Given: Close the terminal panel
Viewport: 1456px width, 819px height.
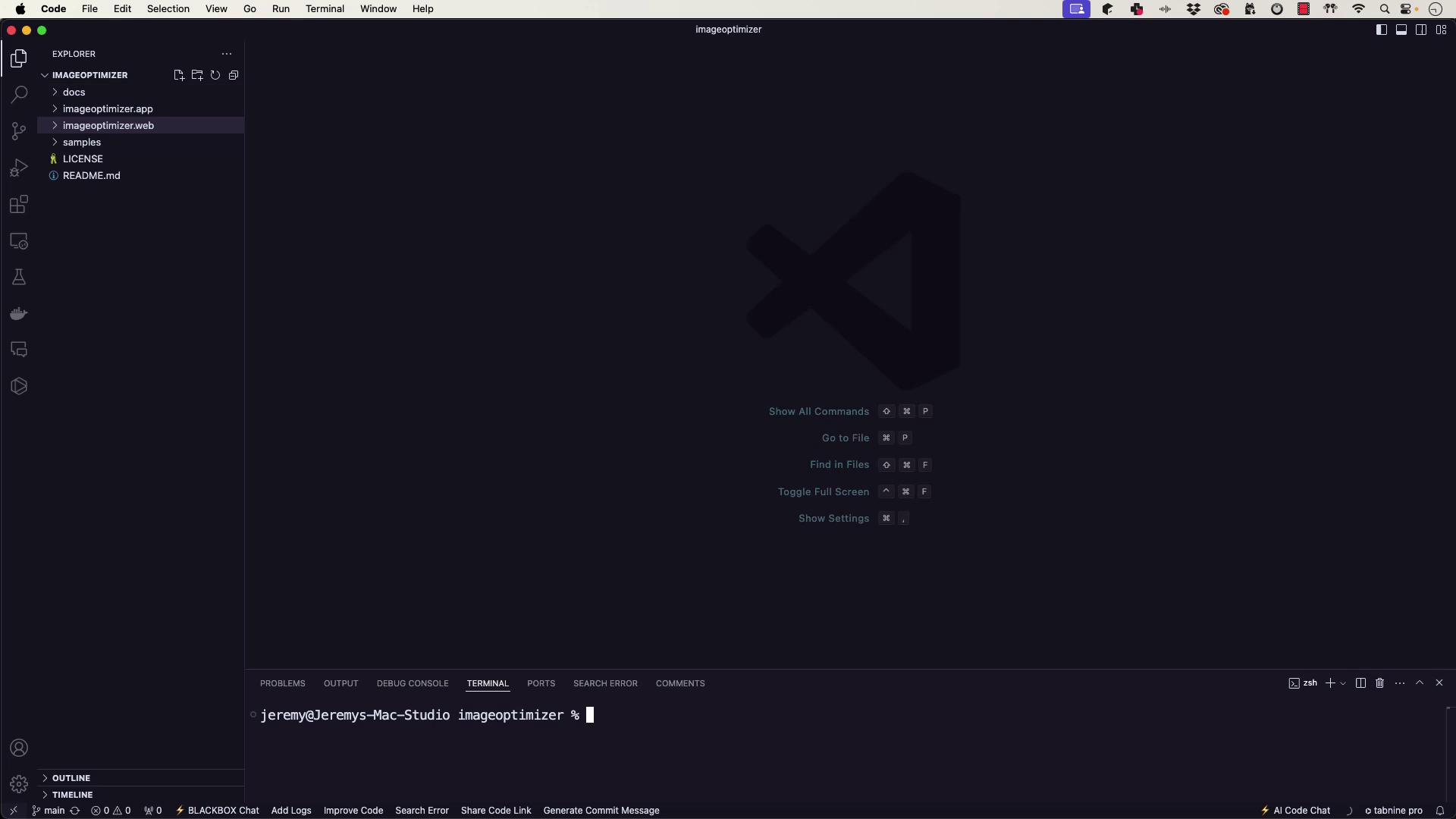Looking at the screenshot, I should coord(1439,683).
